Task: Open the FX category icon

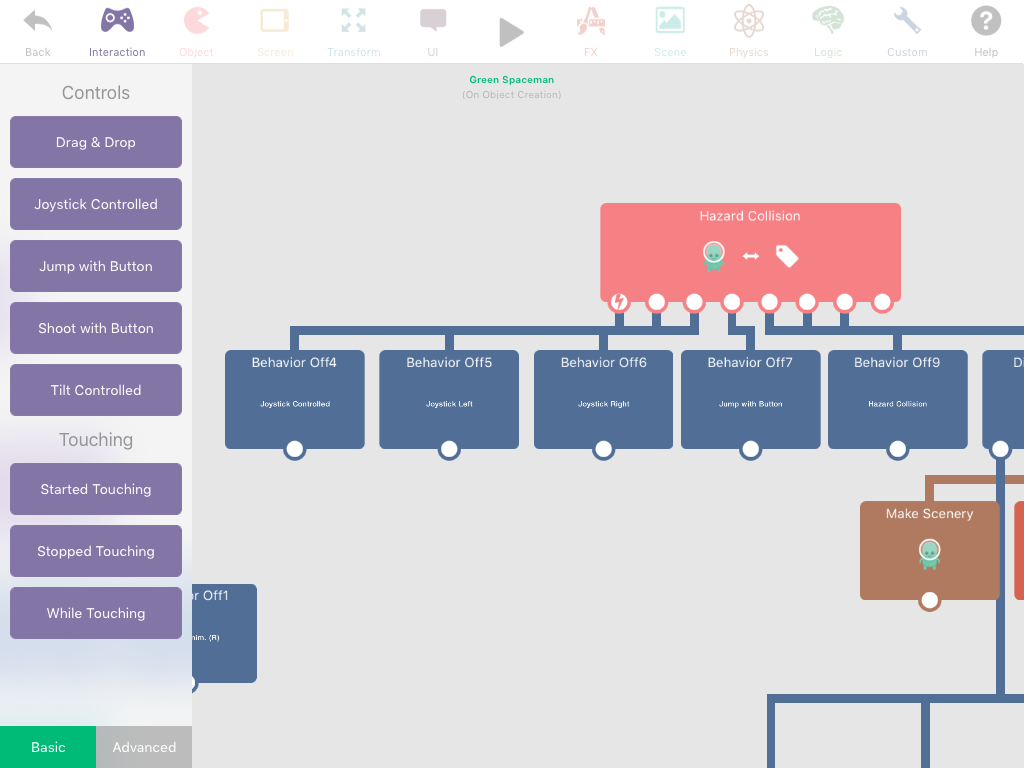Action: tap(591, 21)
